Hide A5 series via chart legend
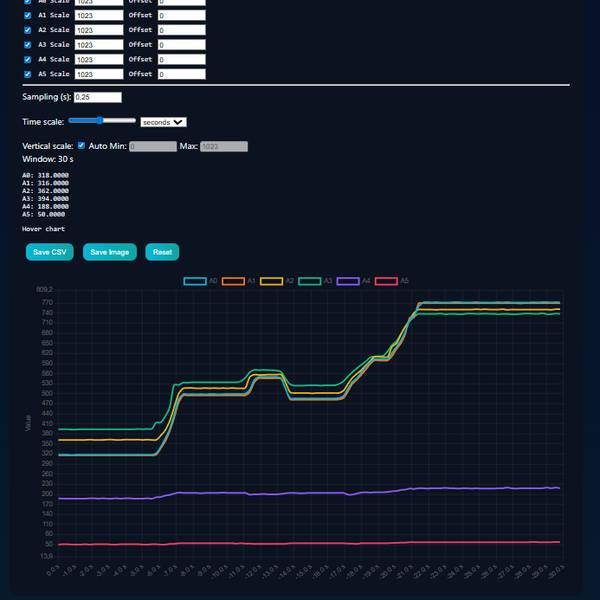 point(391,281)
